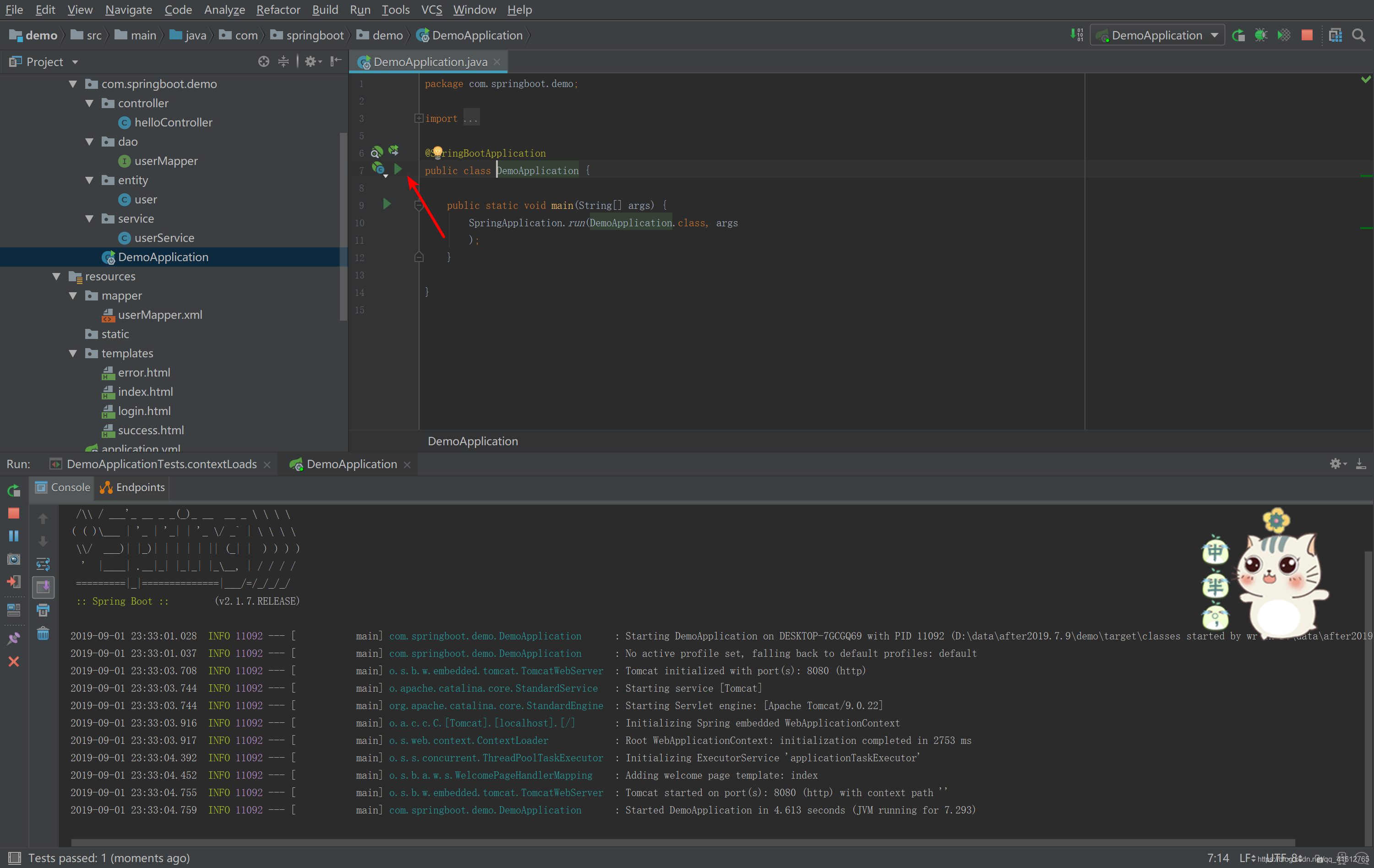Open the Refactor menu
Viewport: 1374px width, 868px height.
278,10
